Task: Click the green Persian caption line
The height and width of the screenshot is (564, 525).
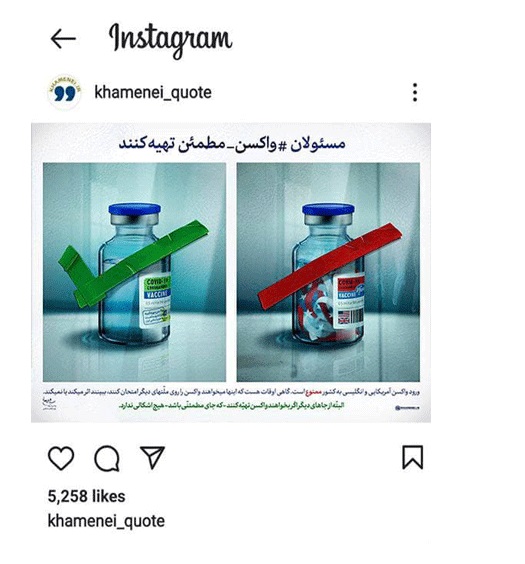Action: 232,405
